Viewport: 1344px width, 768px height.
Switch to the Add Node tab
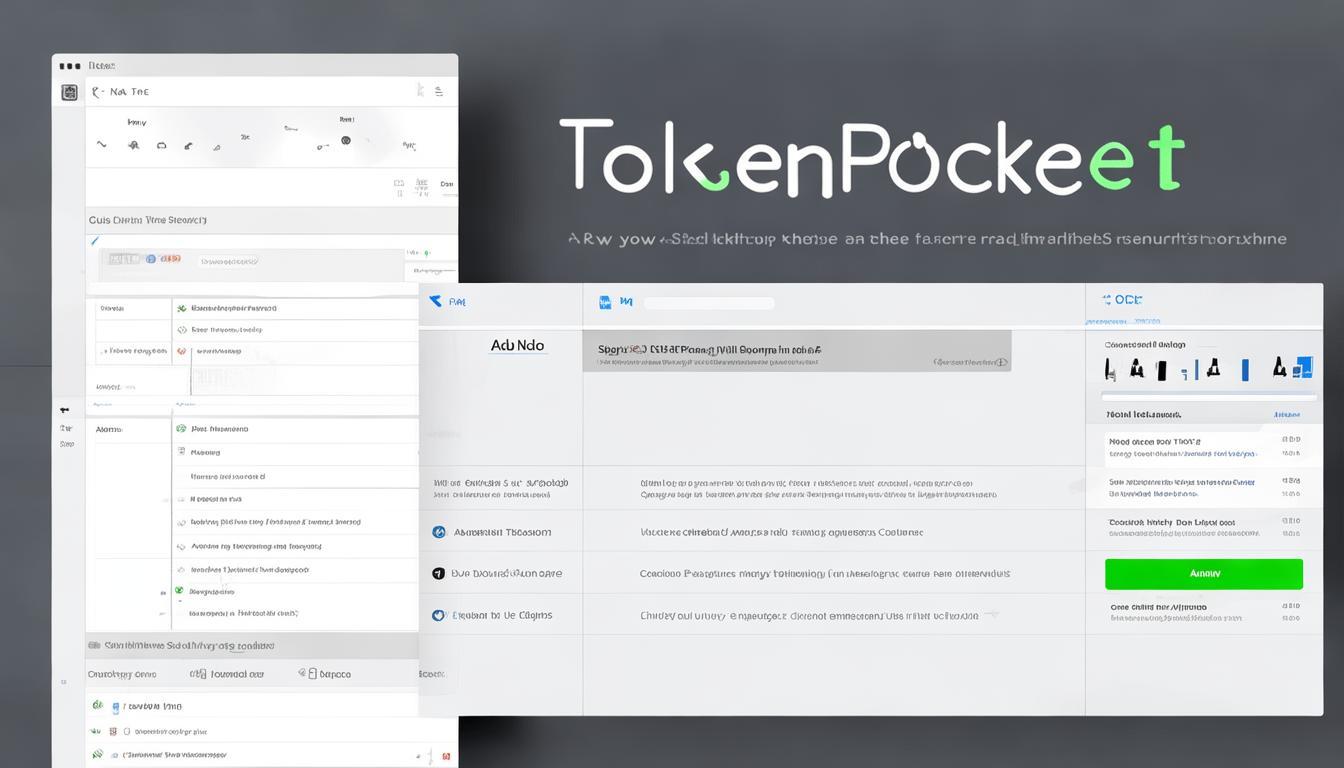click(x=517, y=345)
